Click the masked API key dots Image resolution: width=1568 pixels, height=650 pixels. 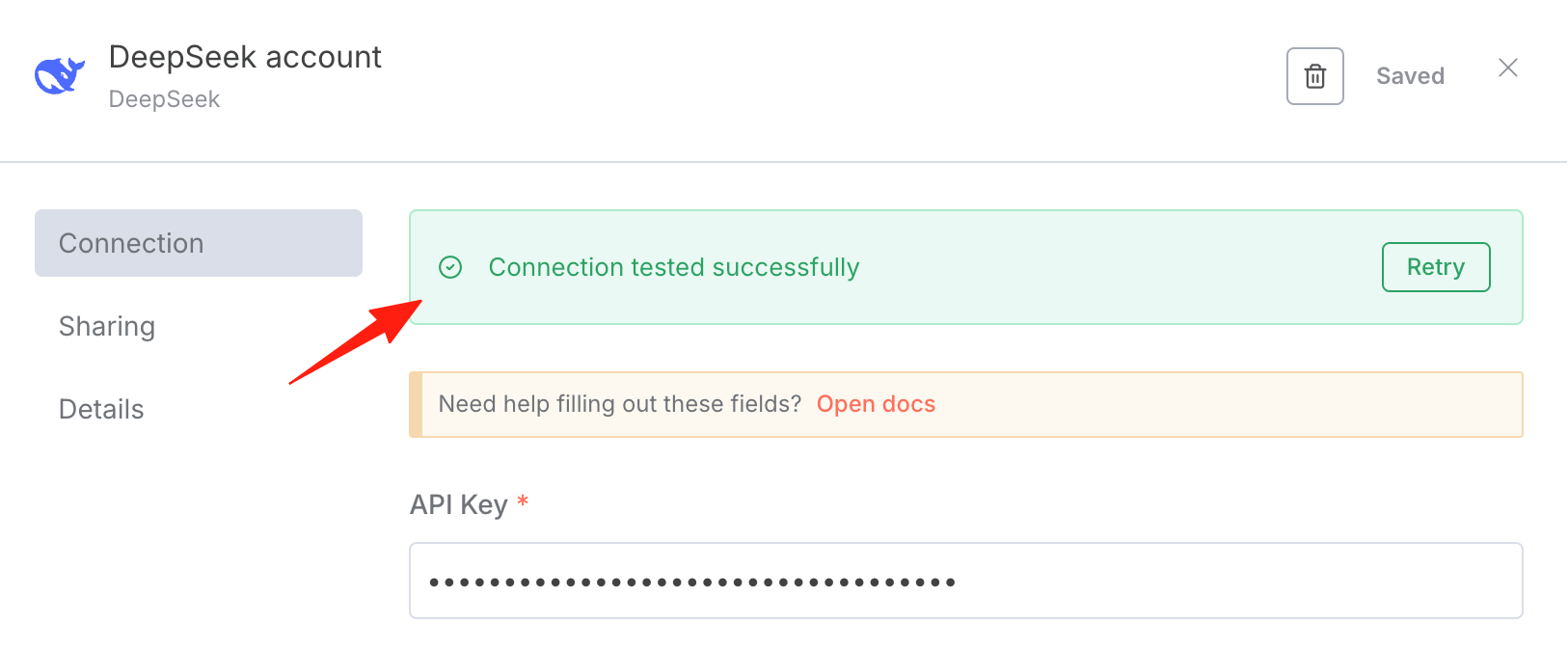pos(692,582)
